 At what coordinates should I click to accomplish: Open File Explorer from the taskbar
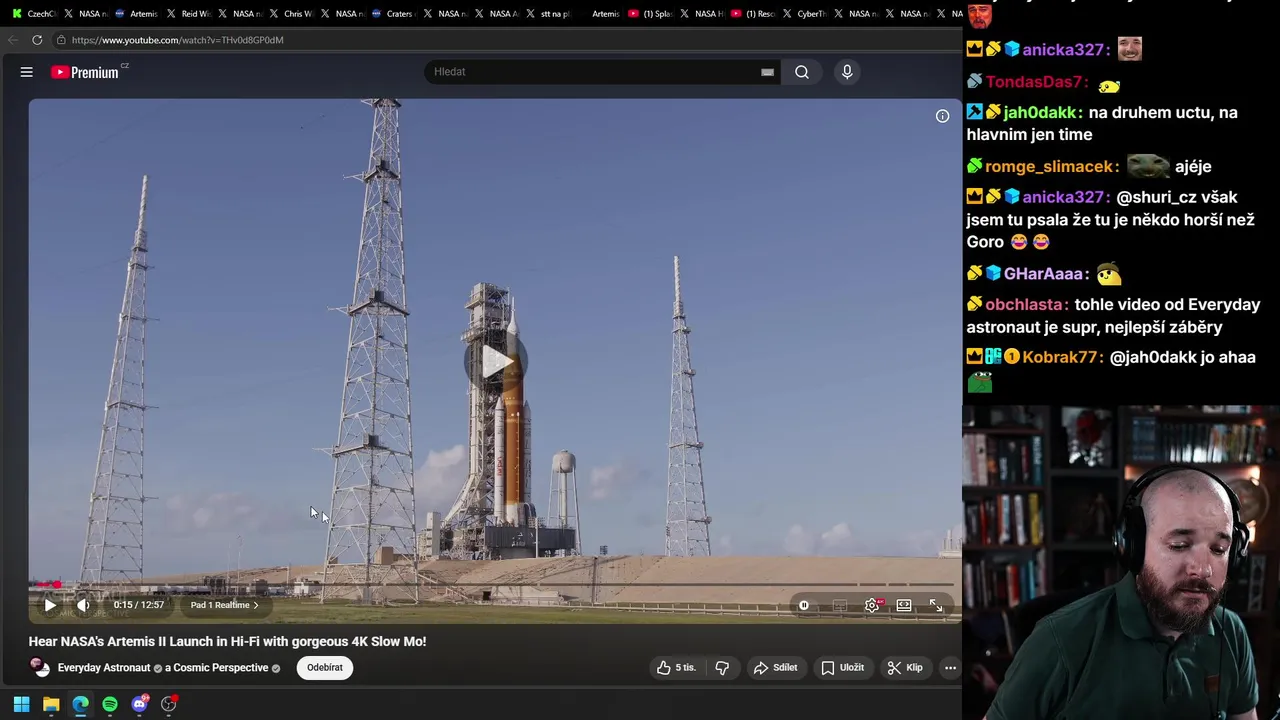pos(51,704)
